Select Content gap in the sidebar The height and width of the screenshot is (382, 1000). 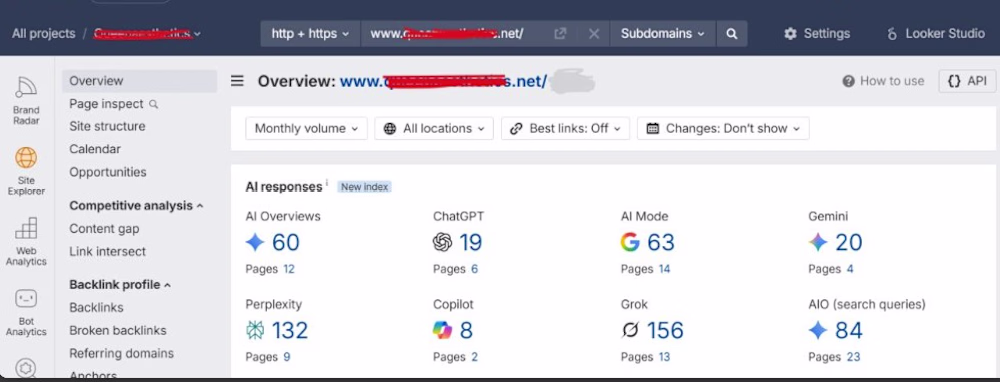coord(104,228)
